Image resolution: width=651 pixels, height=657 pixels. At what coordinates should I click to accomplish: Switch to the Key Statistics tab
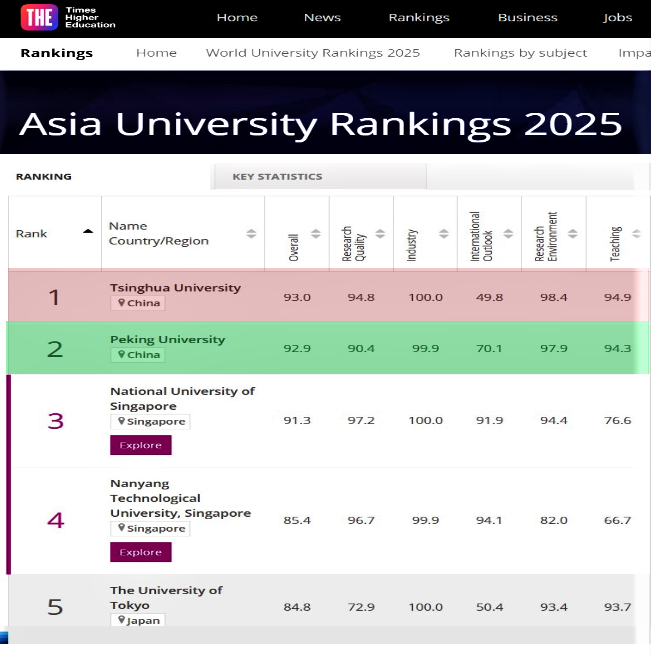click(277, 177)
